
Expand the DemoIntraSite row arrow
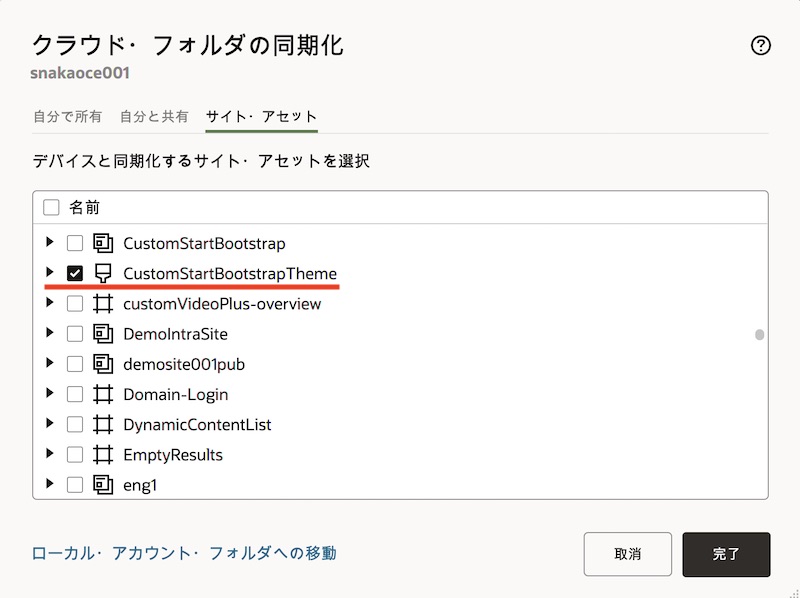tap(50, 334)
